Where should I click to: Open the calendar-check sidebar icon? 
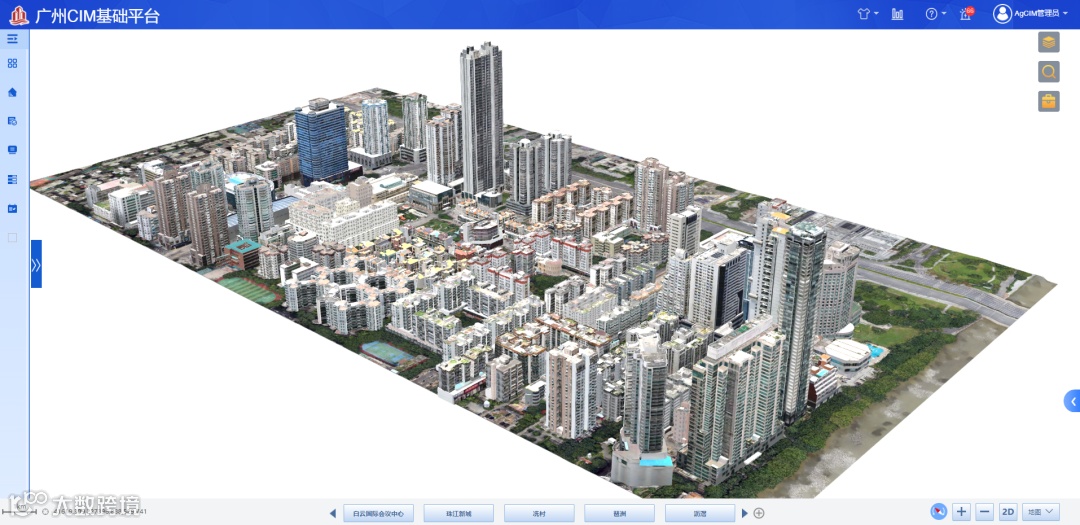click(12, 208)
